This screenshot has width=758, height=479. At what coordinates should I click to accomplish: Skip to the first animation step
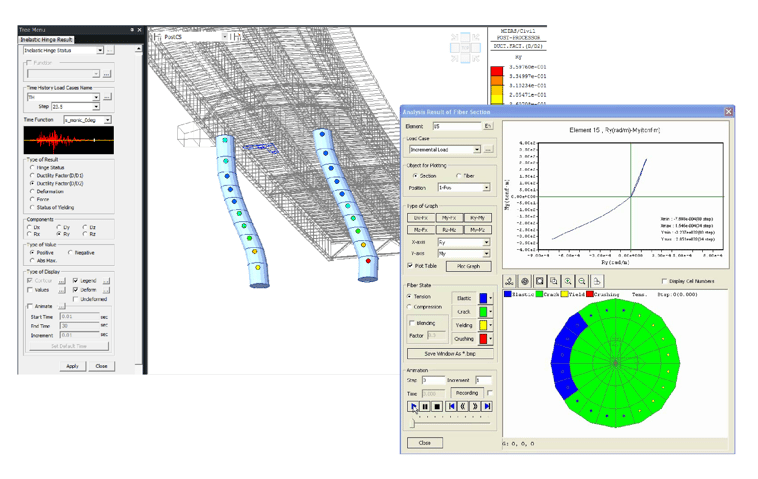click(x=452, y=406)
